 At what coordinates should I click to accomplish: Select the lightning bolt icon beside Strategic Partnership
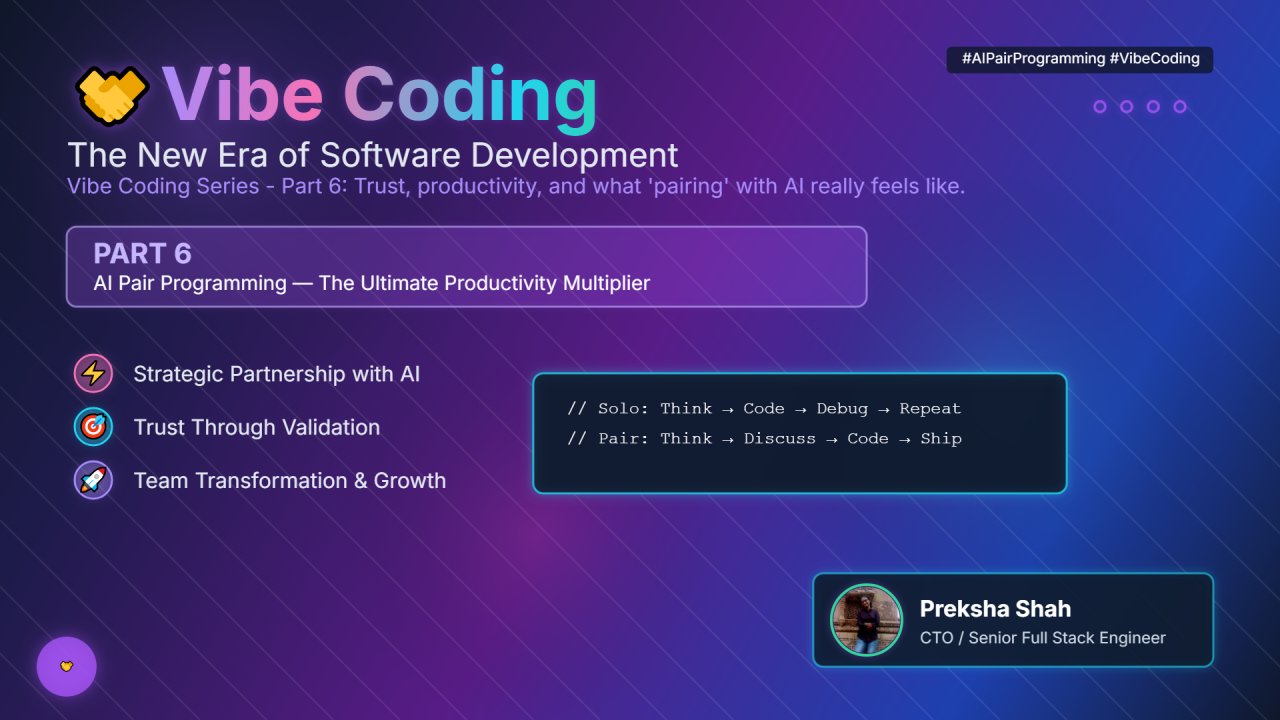(x=93, y=373)
